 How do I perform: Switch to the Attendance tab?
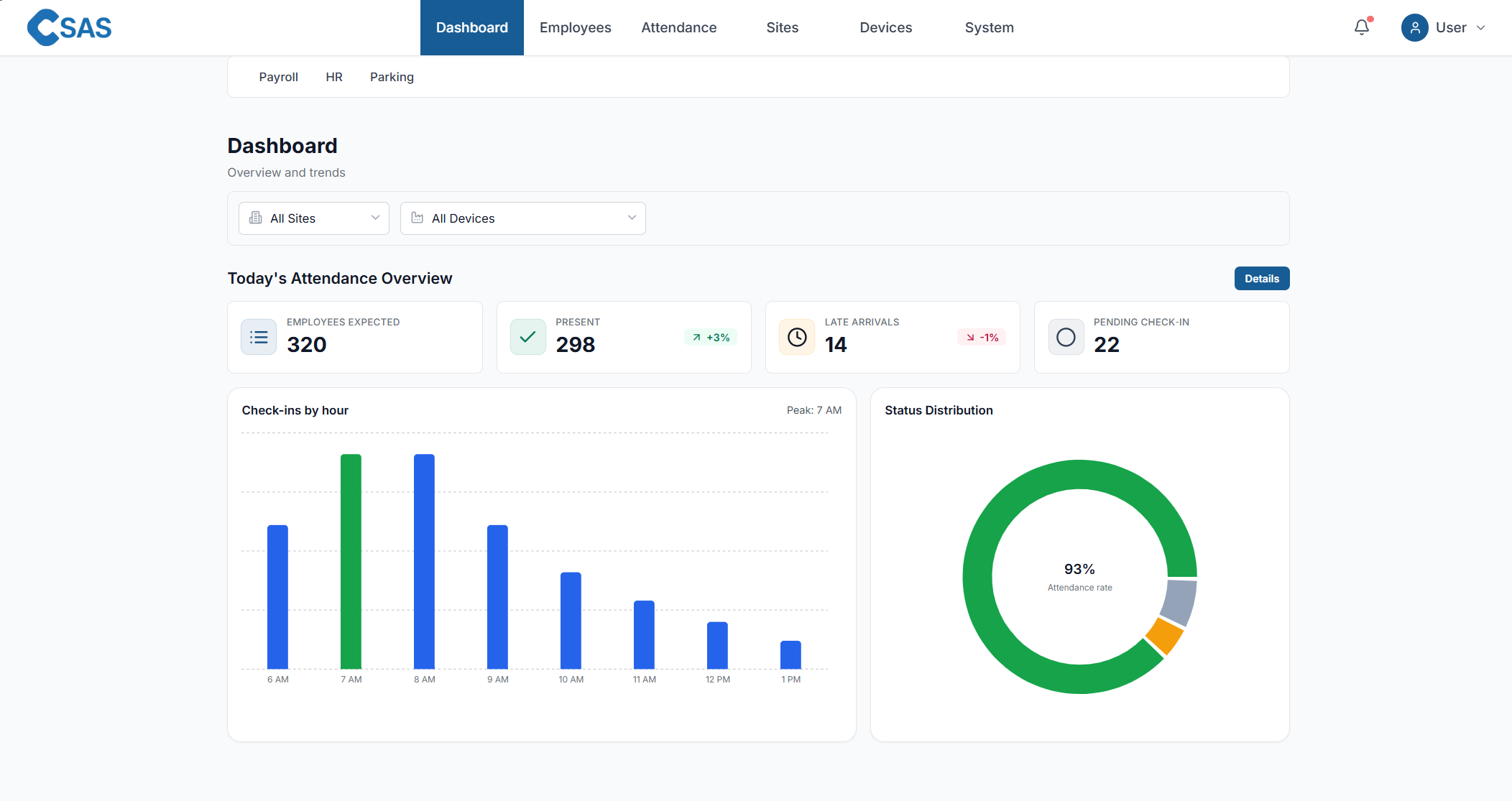point(678,27)
